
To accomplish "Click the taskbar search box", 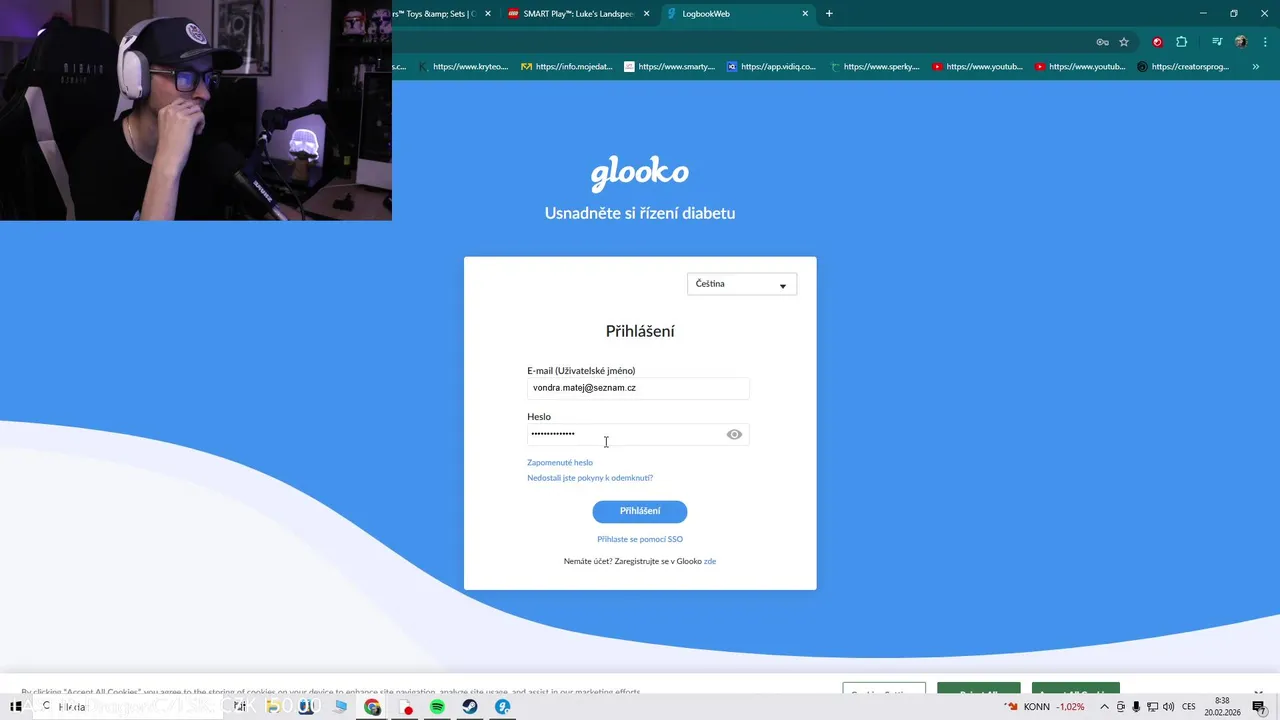I will tap(128, 707).
